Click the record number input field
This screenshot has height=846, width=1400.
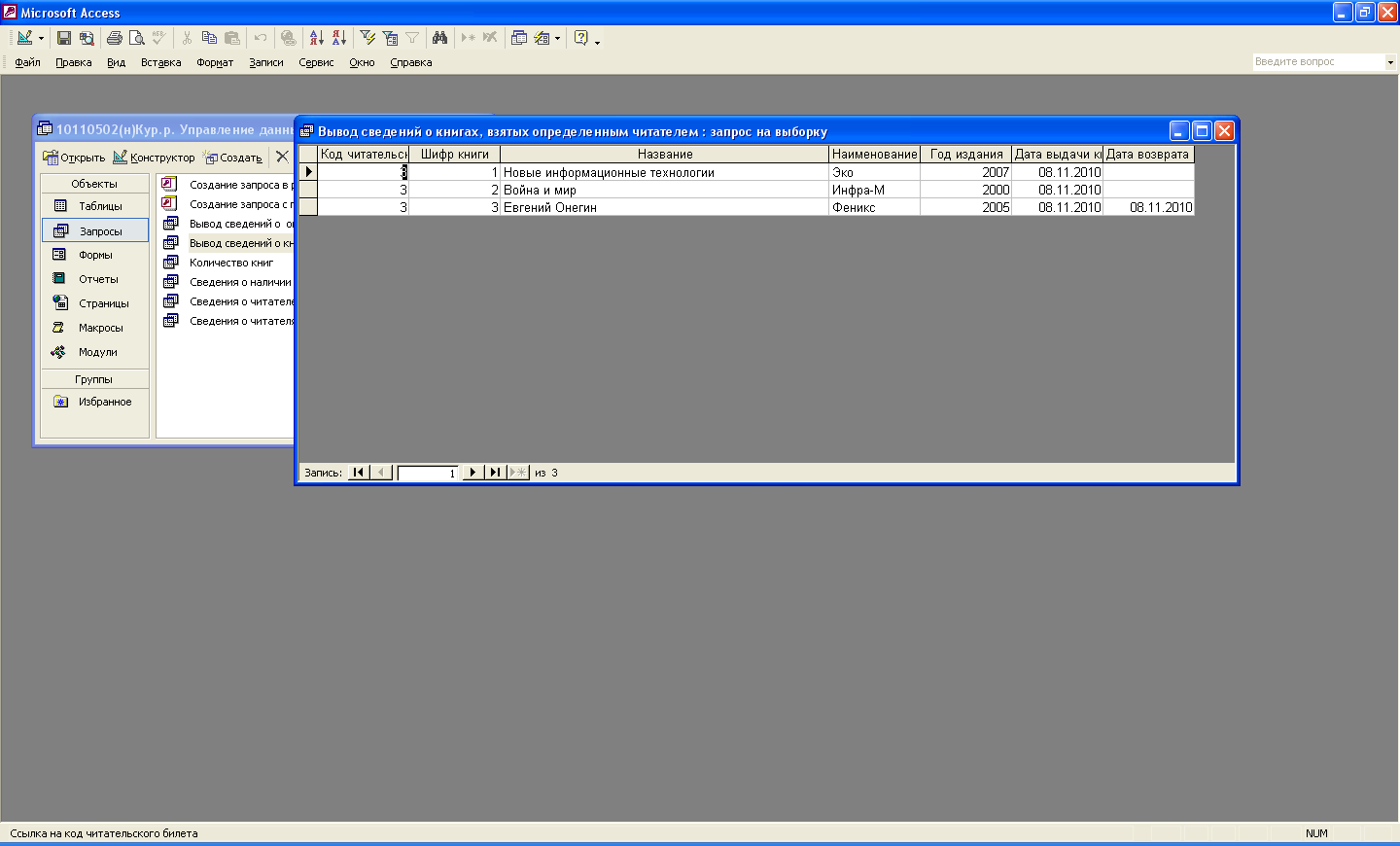[428, 474]
